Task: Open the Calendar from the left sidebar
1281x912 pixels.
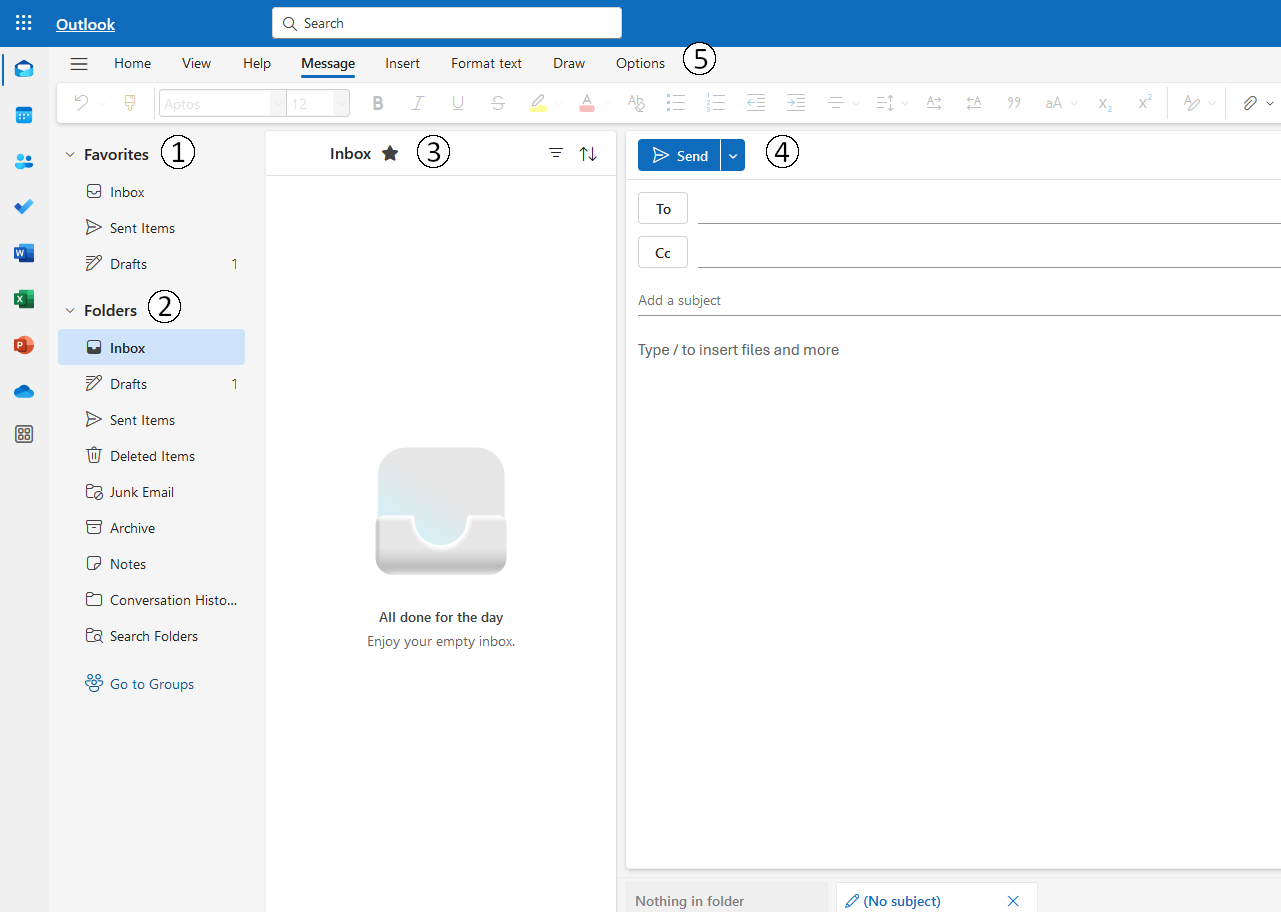Action: pos(23,115)
